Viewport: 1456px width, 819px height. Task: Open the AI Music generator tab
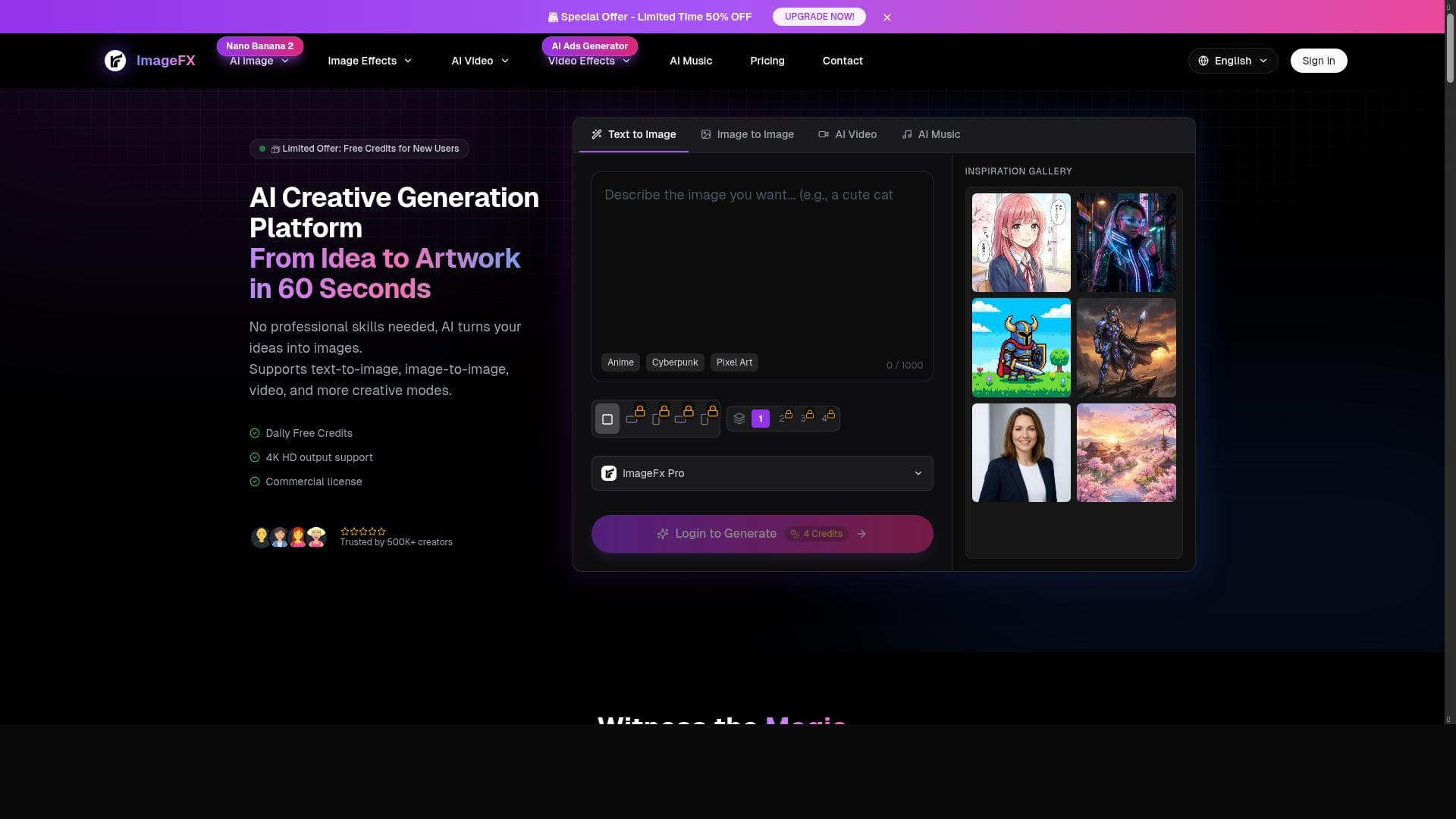pyautogui.click(x=930, y=134)
